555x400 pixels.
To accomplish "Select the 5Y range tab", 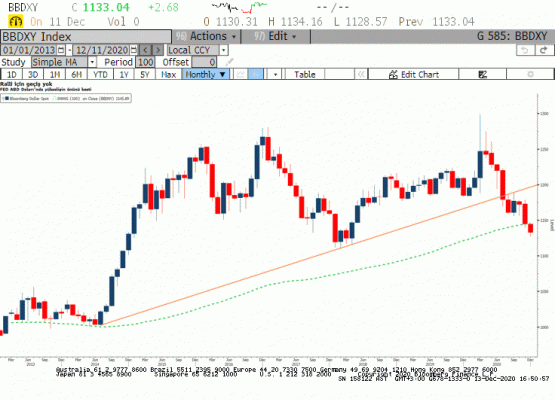I will click(145, 74).
